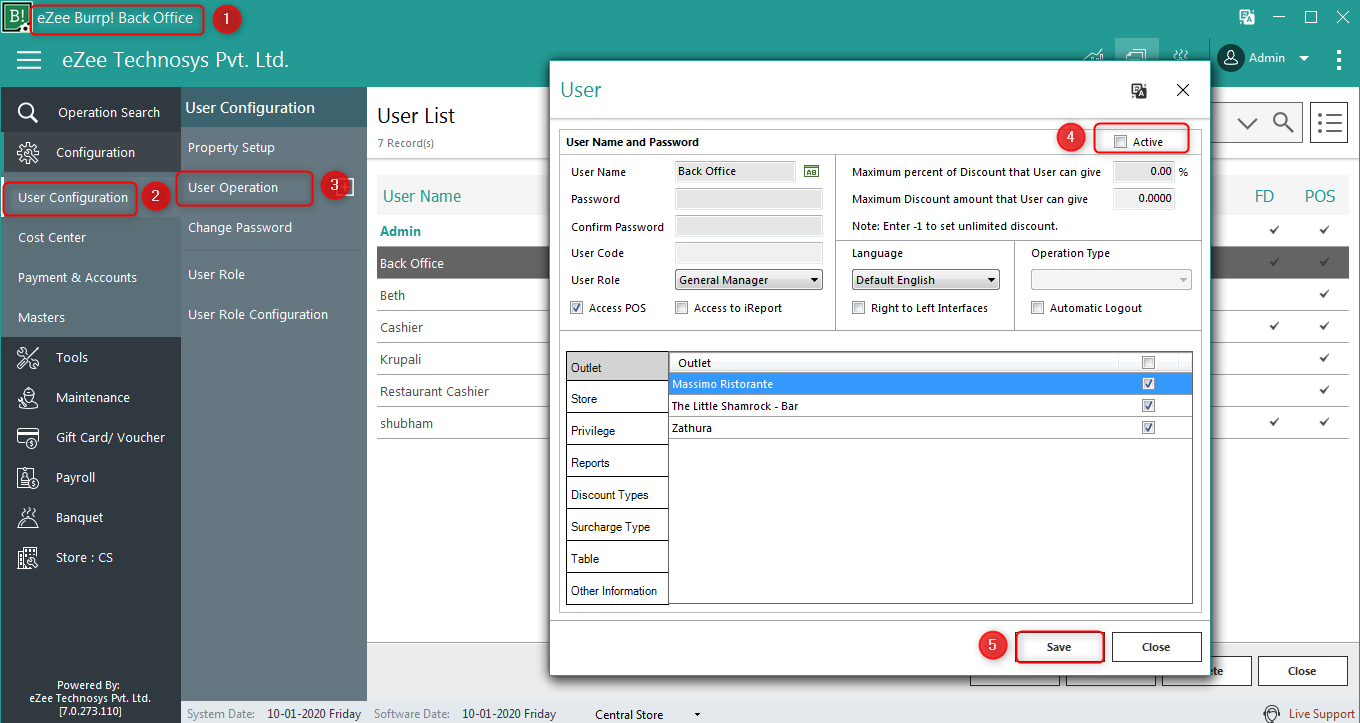The width and height of the screenshot is (1360, 723).
Task: Toggle the Access to iReport checkbox
Action: tap(681, 308)
